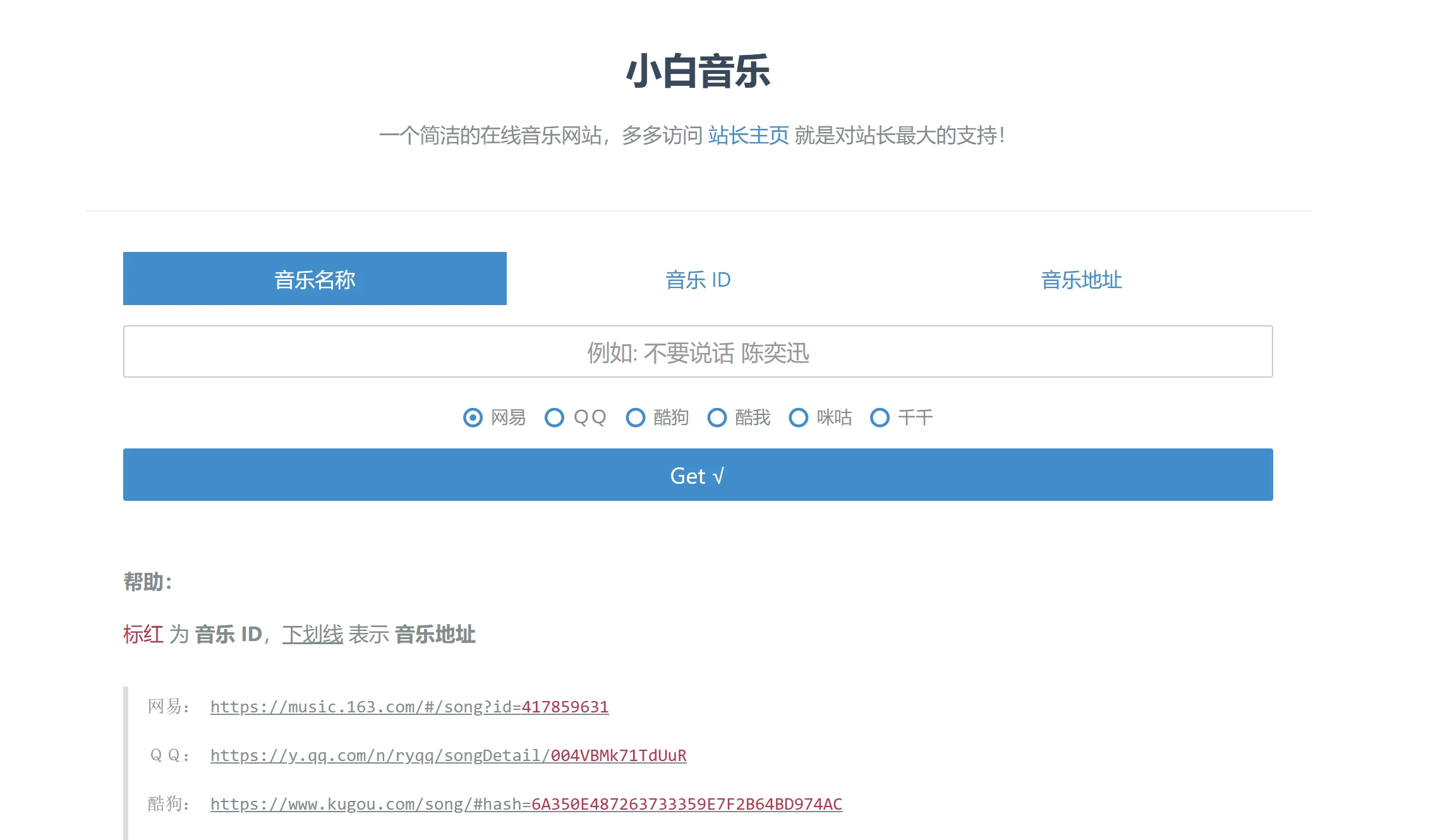
Task: Select 千千 as the search source
Action: coord(880,417)
